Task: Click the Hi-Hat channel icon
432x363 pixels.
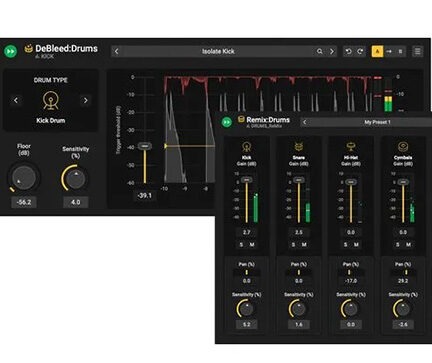Action: pos(351,147)
